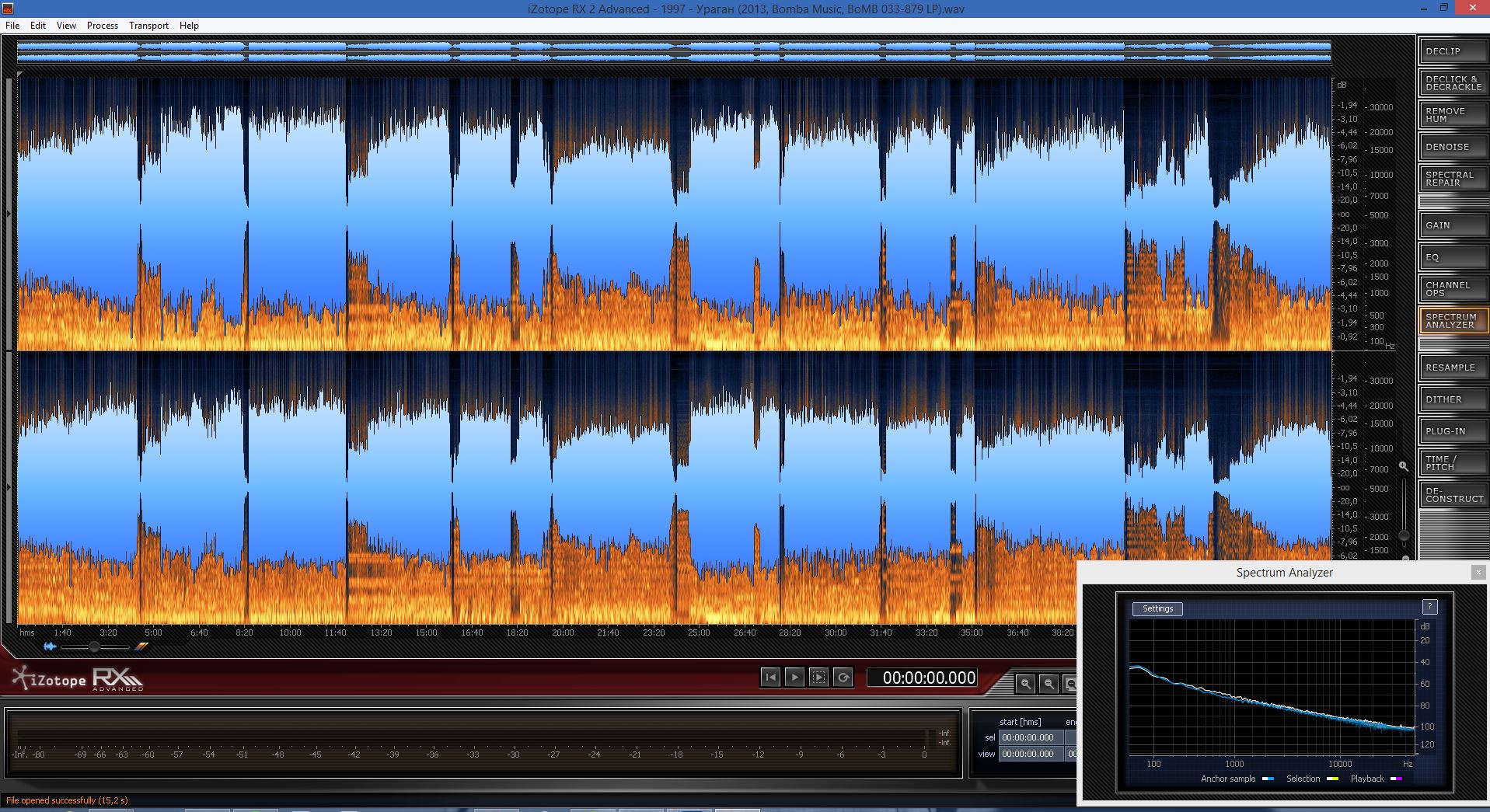Open the Transport menu
This screenshot has width=1490, height=812.
click(x=148, y=26)
